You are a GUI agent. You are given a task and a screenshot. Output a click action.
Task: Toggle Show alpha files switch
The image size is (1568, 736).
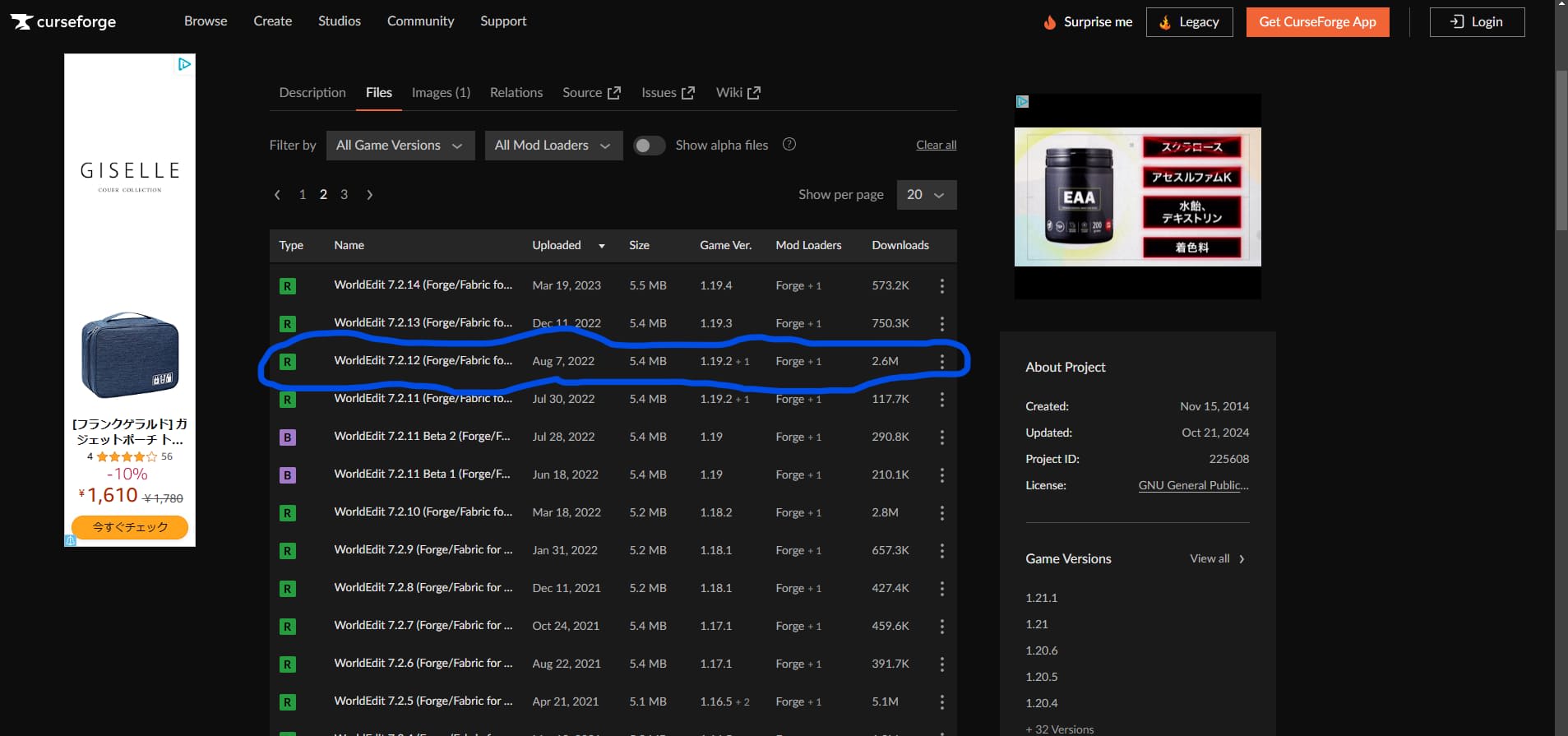(x=649, y=146)
